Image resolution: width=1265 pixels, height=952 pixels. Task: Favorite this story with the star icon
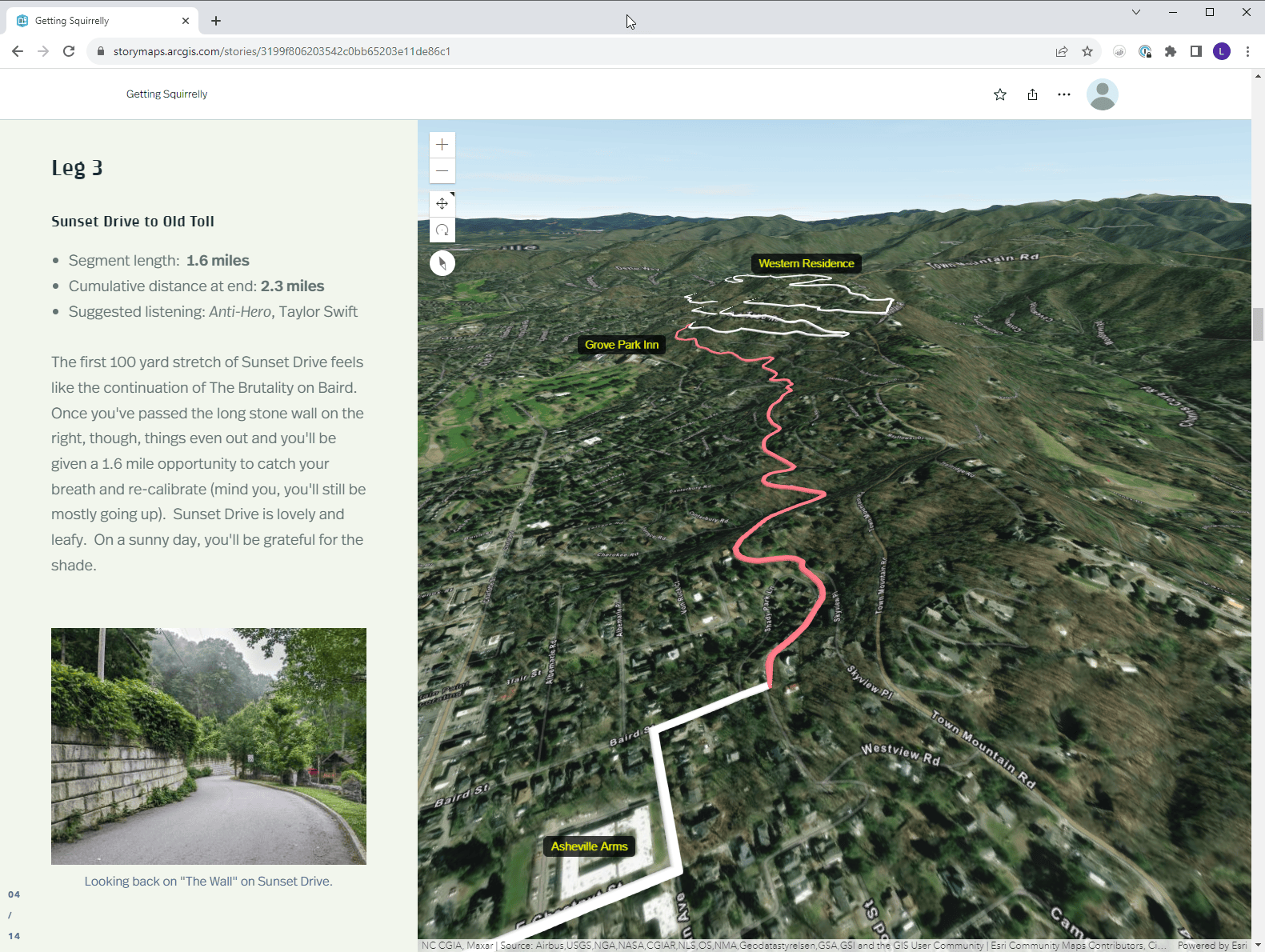pyautogui.click(x=1000, y=94)
